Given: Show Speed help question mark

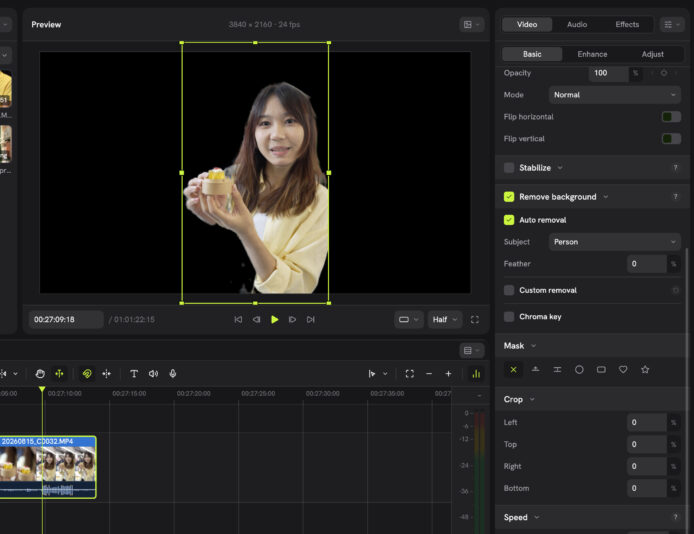Looking at the screenshot, I should (x=675, y=517).
